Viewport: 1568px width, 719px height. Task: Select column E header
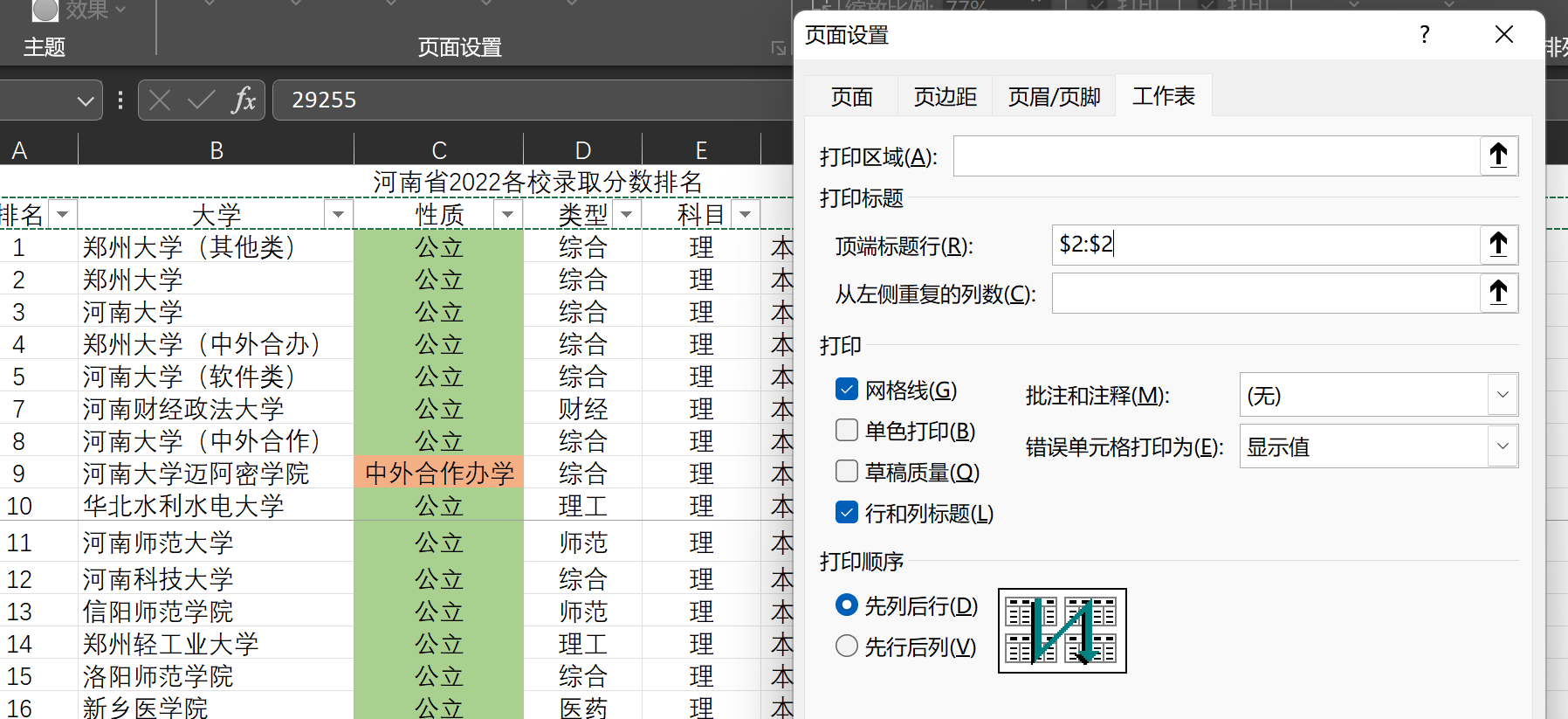(701, 149)
